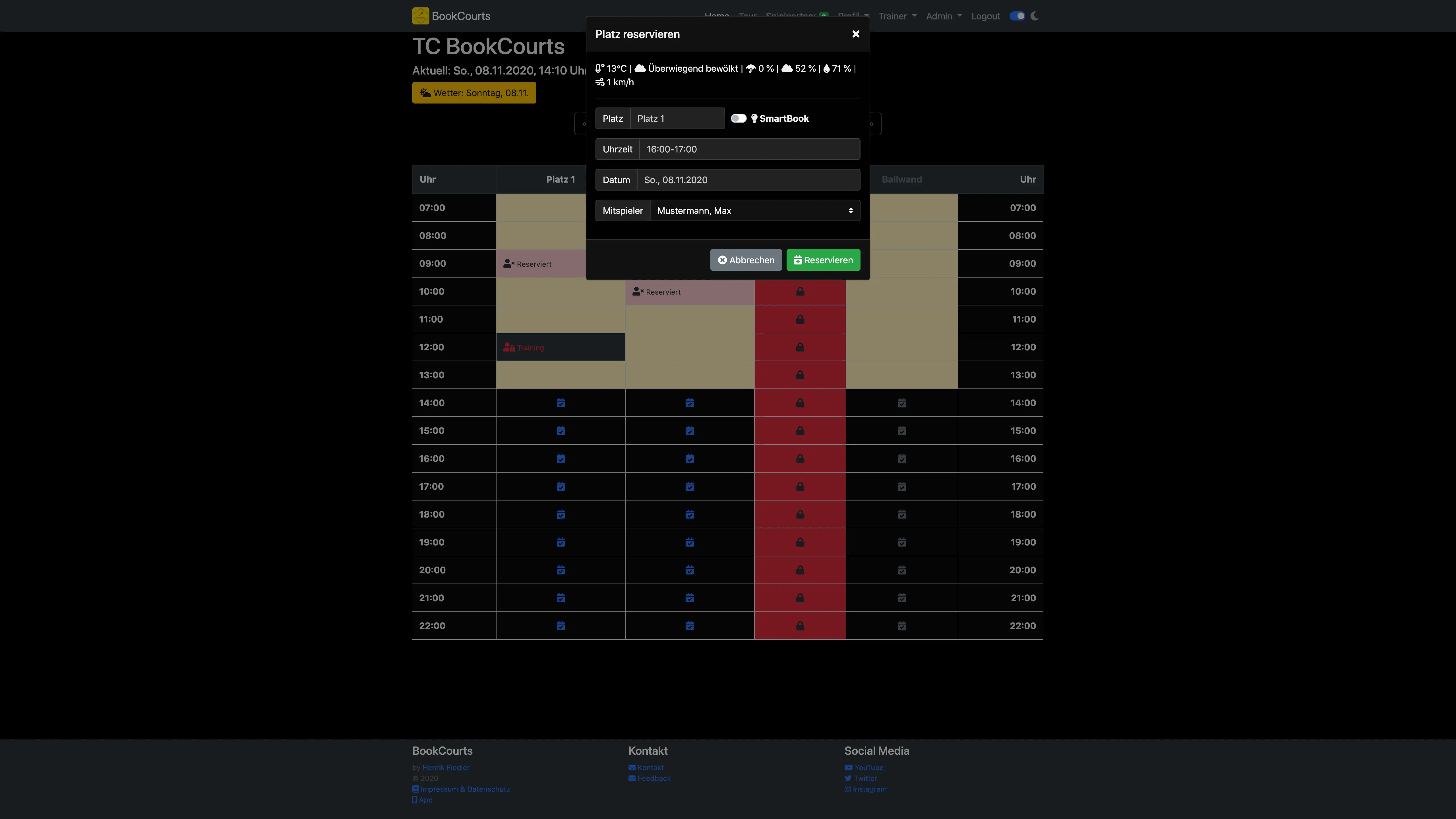Click the lock icon in 16:00 row
1456x819 pixels.
pyautogui.click(x=800, y=458)
